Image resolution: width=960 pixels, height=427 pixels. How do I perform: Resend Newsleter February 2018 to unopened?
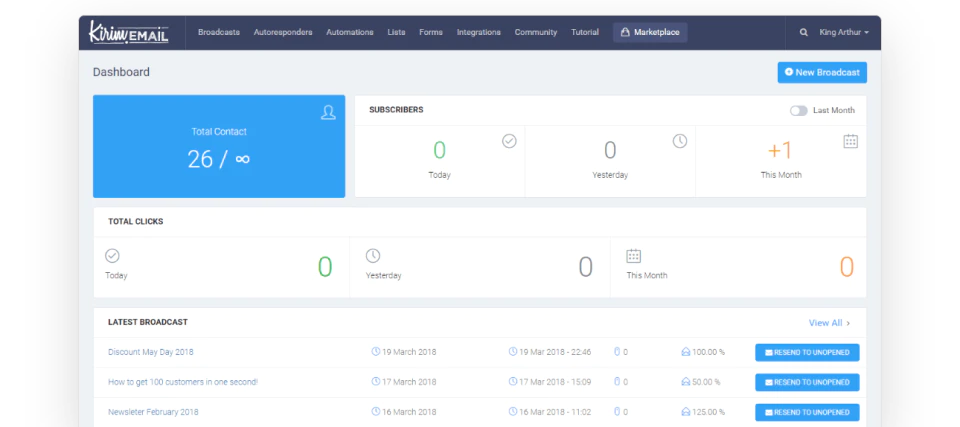coord(807,412)
